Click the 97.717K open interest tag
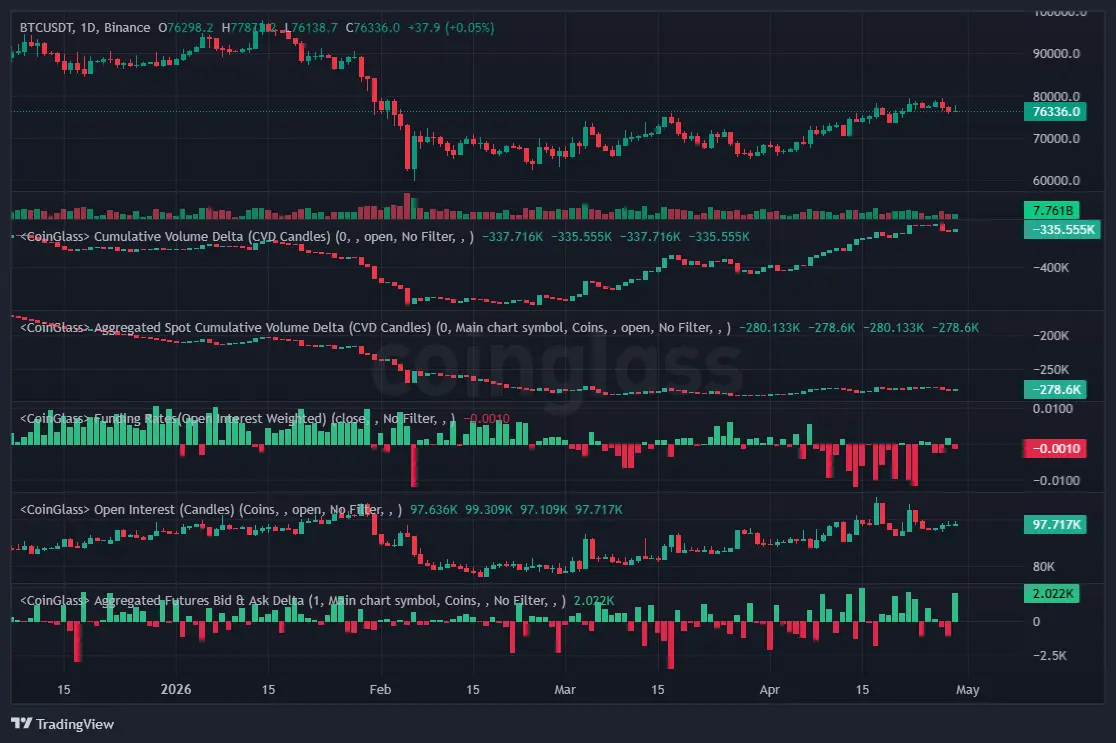 point(1055,523)
